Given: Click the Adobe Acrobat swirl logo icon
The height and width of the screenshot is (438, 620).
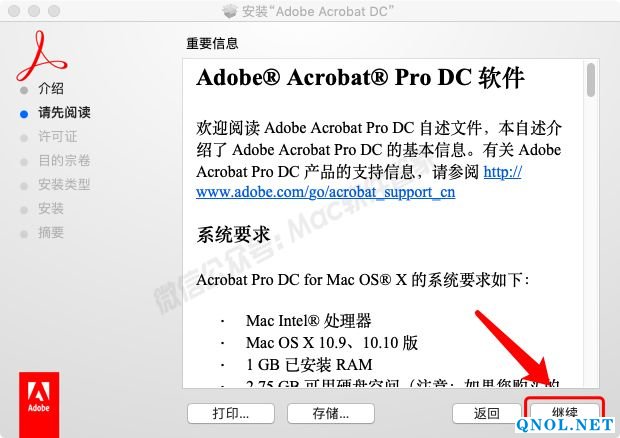Looking at the screenshot, I should (x=42, y=56).
